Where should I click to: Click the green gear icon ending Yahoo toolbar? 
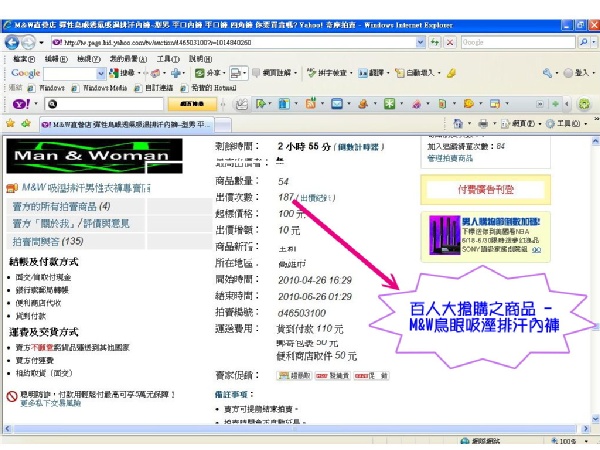point(584,104)
